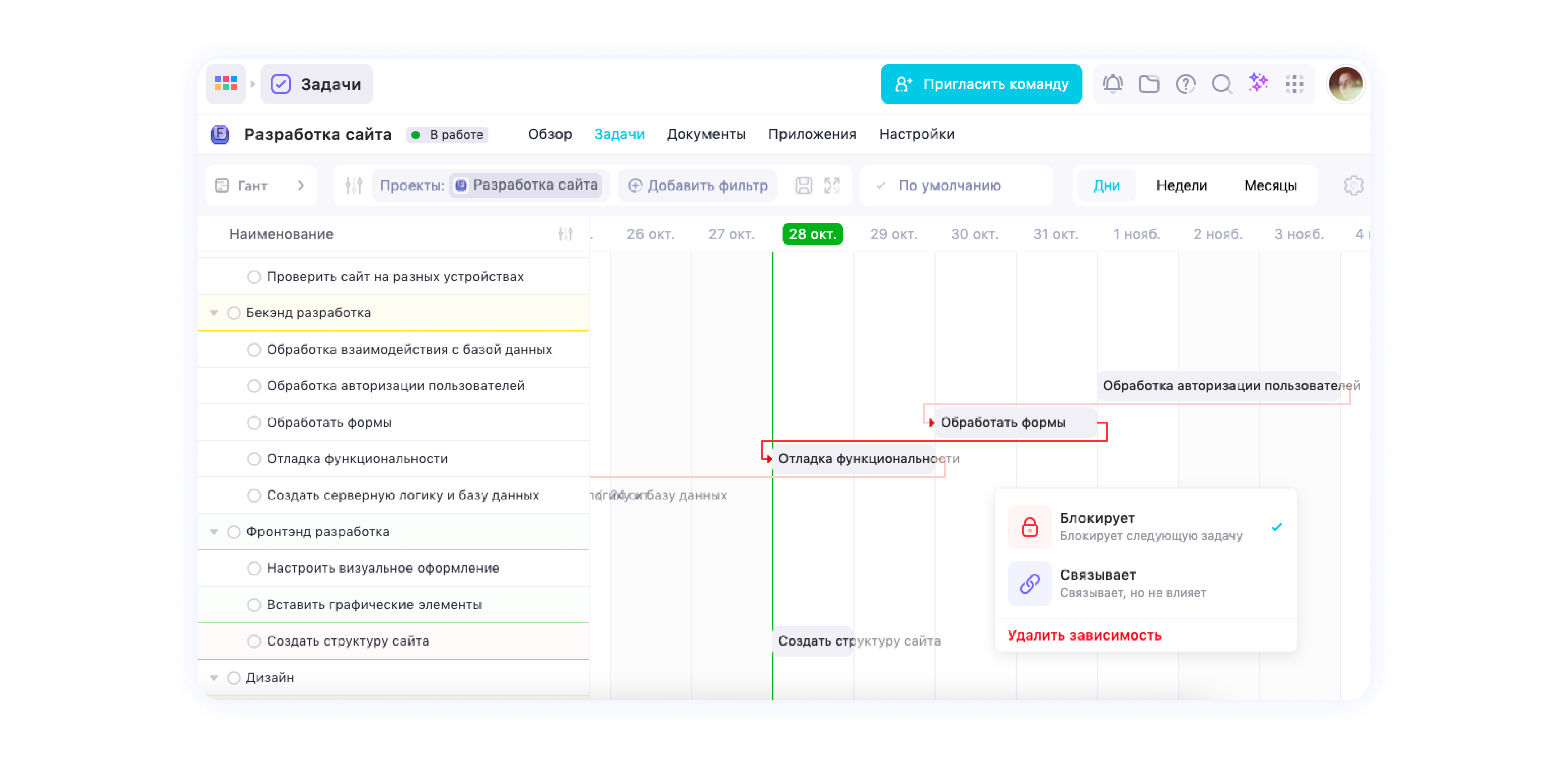Open the apps grid icon

(1295, 84)
